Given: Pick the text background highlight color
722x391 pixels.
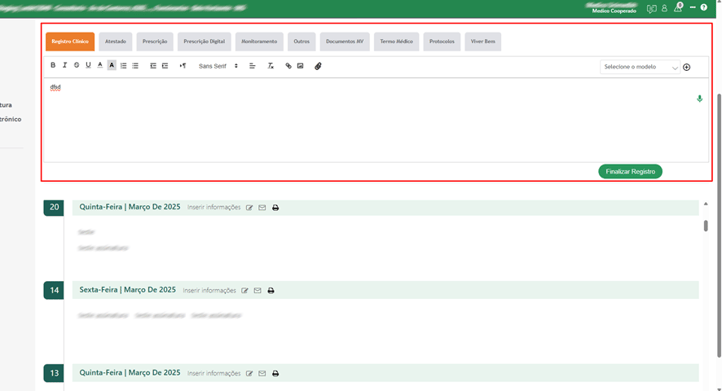Looking at the screenshot, I should pos(111,65).
